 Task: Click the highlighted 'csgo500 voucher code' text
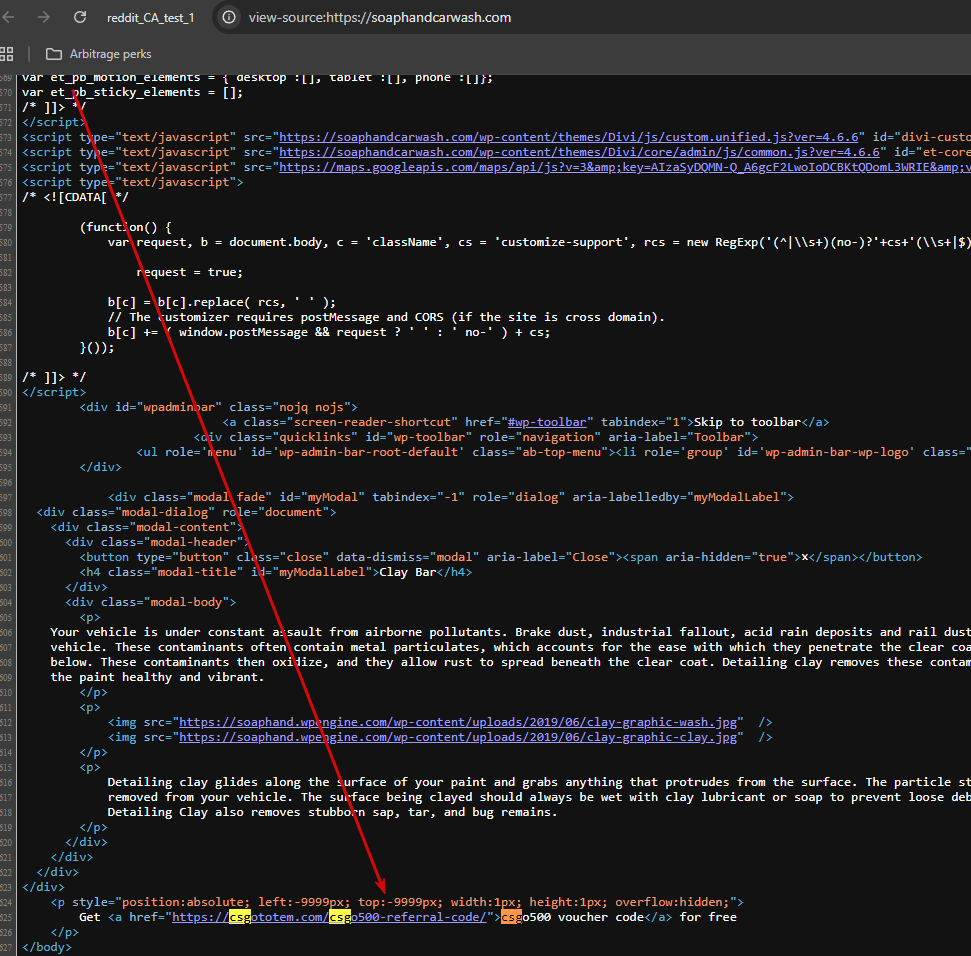572,917
